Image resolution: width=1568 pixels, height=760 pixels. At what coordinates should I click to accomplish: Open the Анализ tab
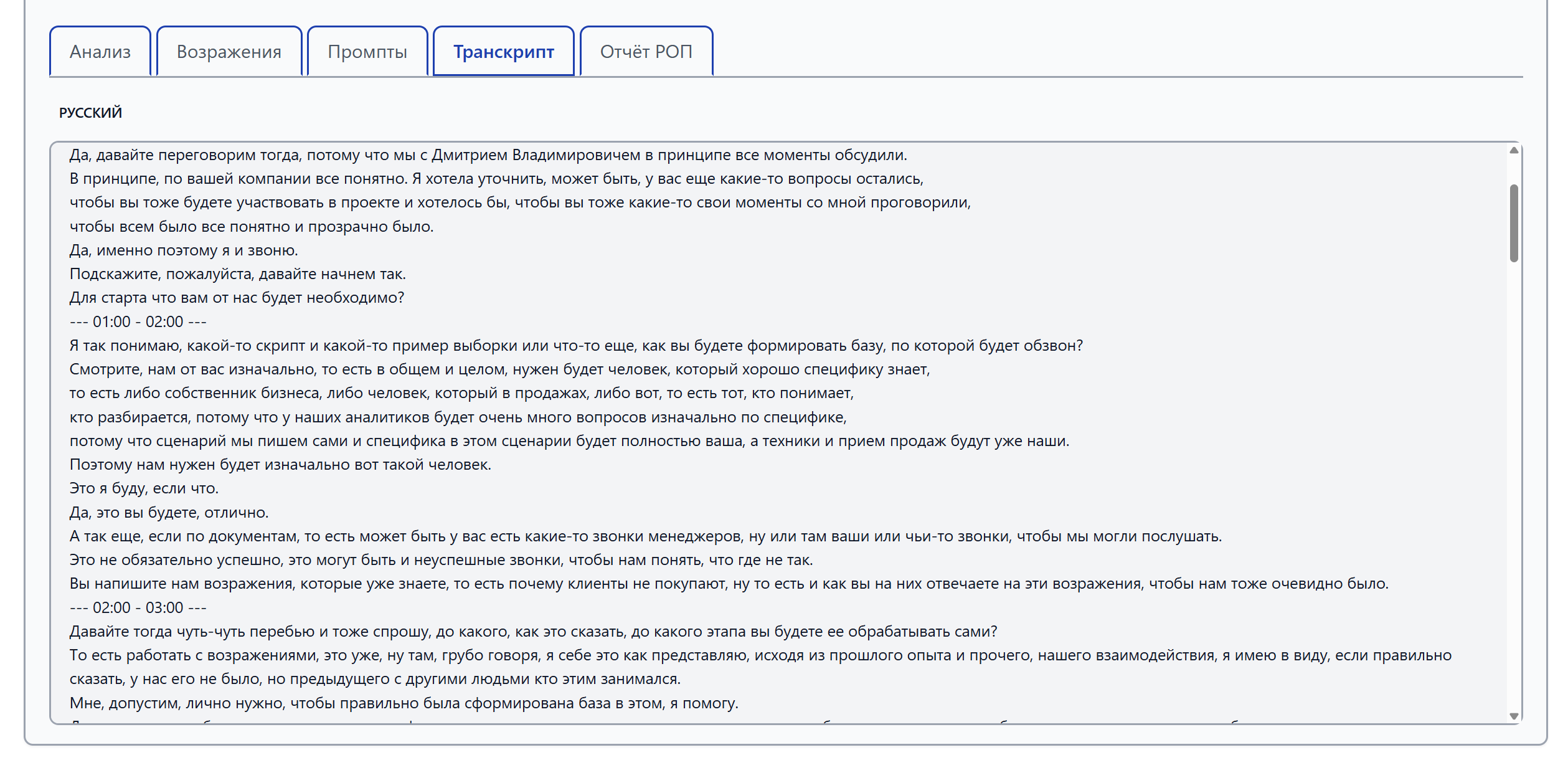coord(100,51)
